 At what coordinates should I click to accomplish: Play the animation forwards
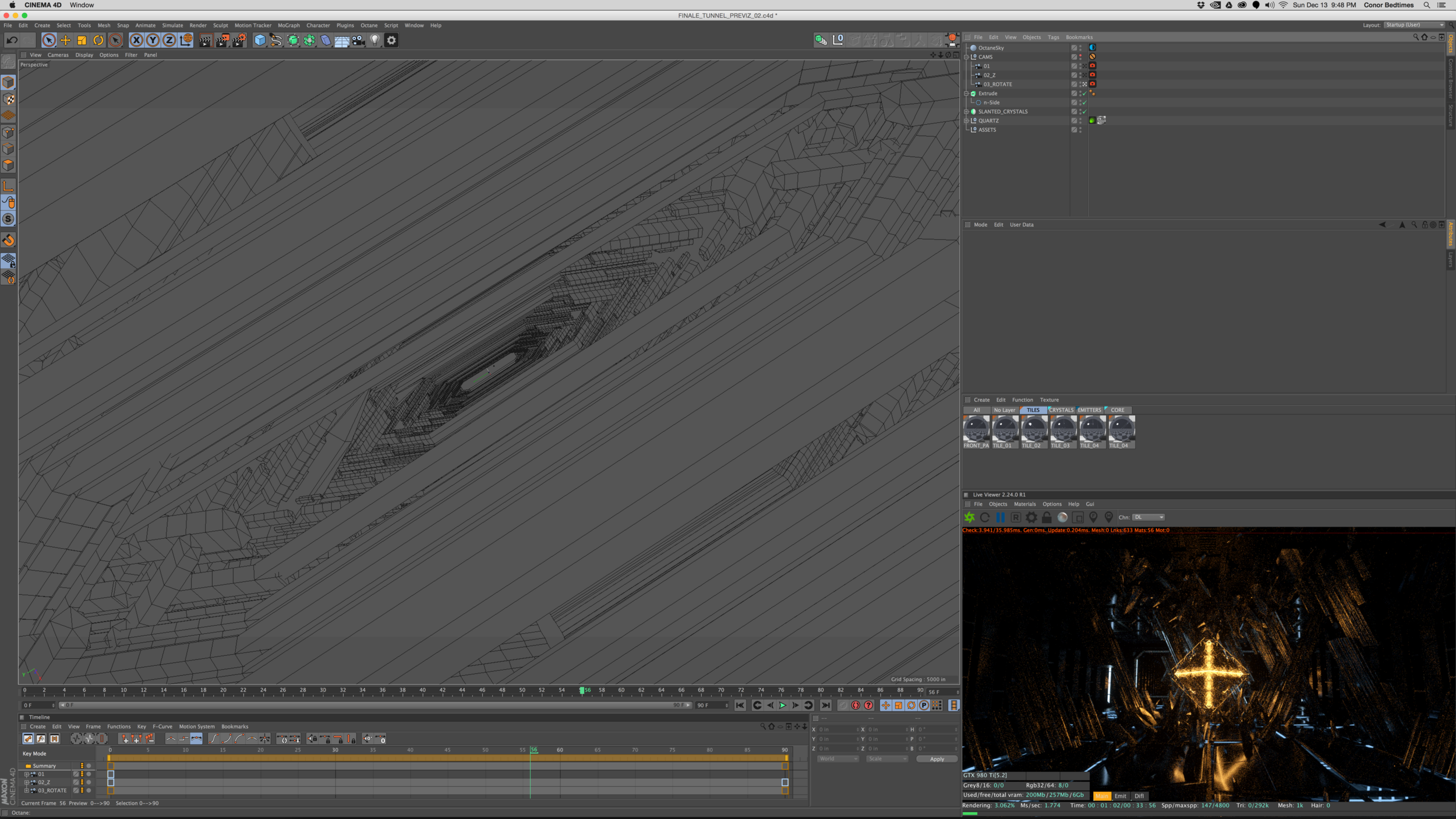tap(782, 705)
